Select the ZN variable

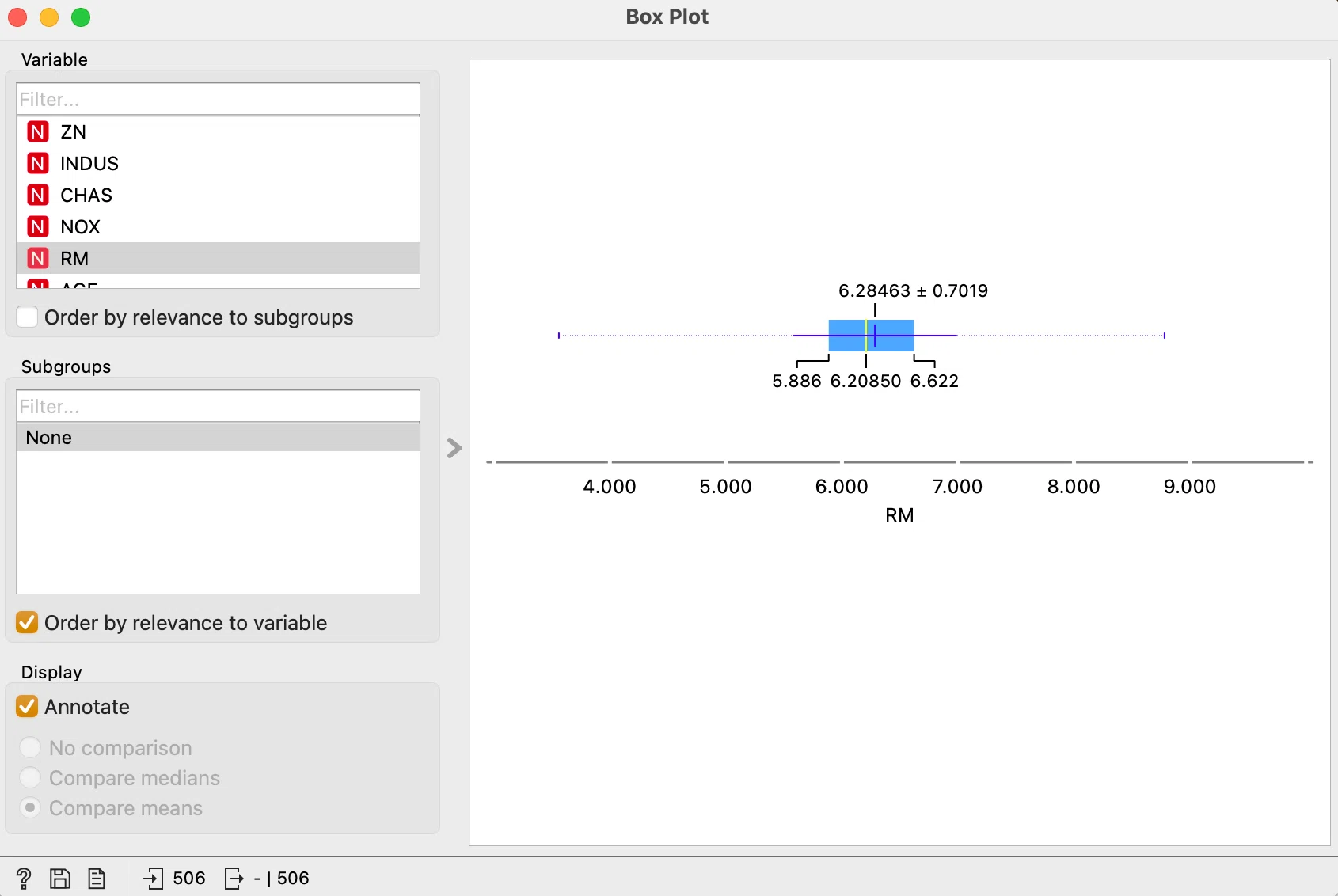pos(218,131)
